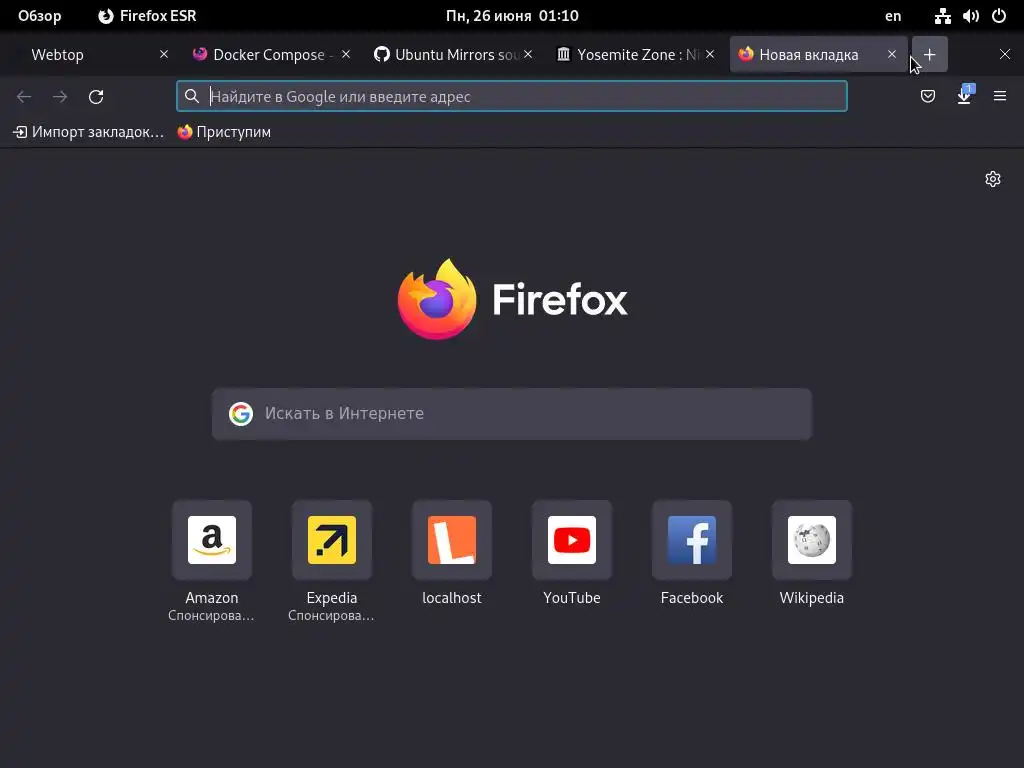Click the magnifier icon in the address bar
The width and height of the screenshot is (1024, 768).
[x=191, y=97]
